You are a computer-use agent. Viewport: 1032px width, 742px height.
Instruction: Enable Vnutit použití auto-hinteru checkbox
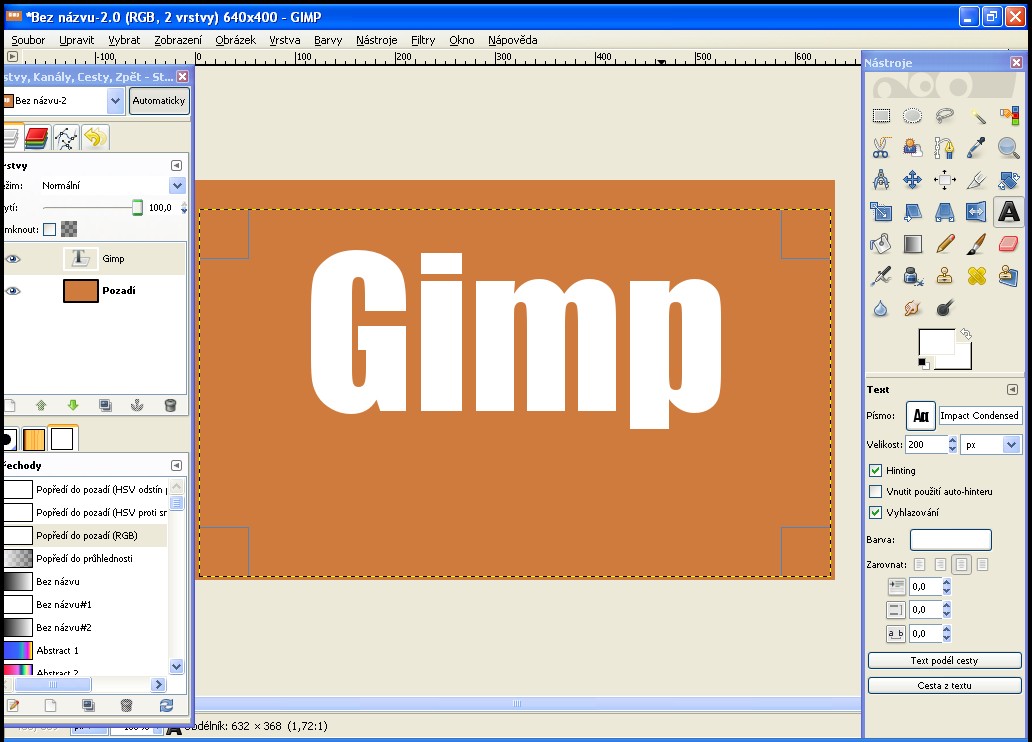click(875, 491)
